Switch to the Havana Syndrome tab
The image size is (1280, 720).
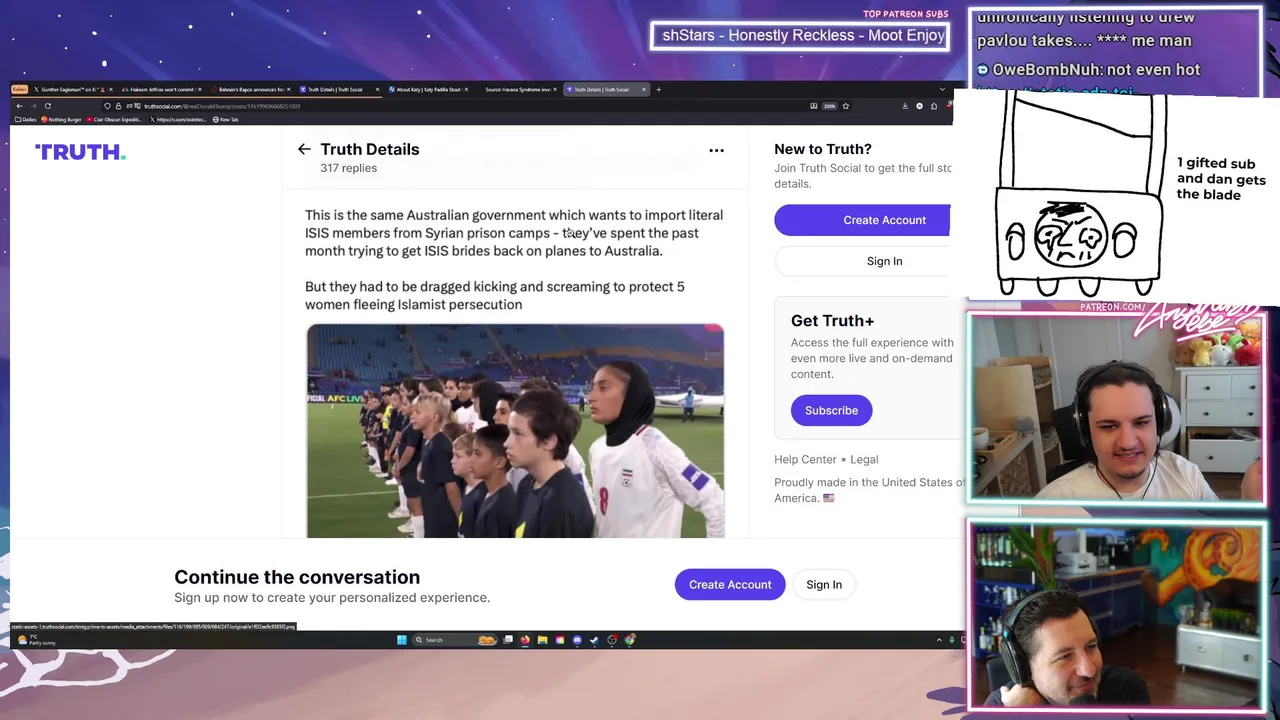coord(518,89)
